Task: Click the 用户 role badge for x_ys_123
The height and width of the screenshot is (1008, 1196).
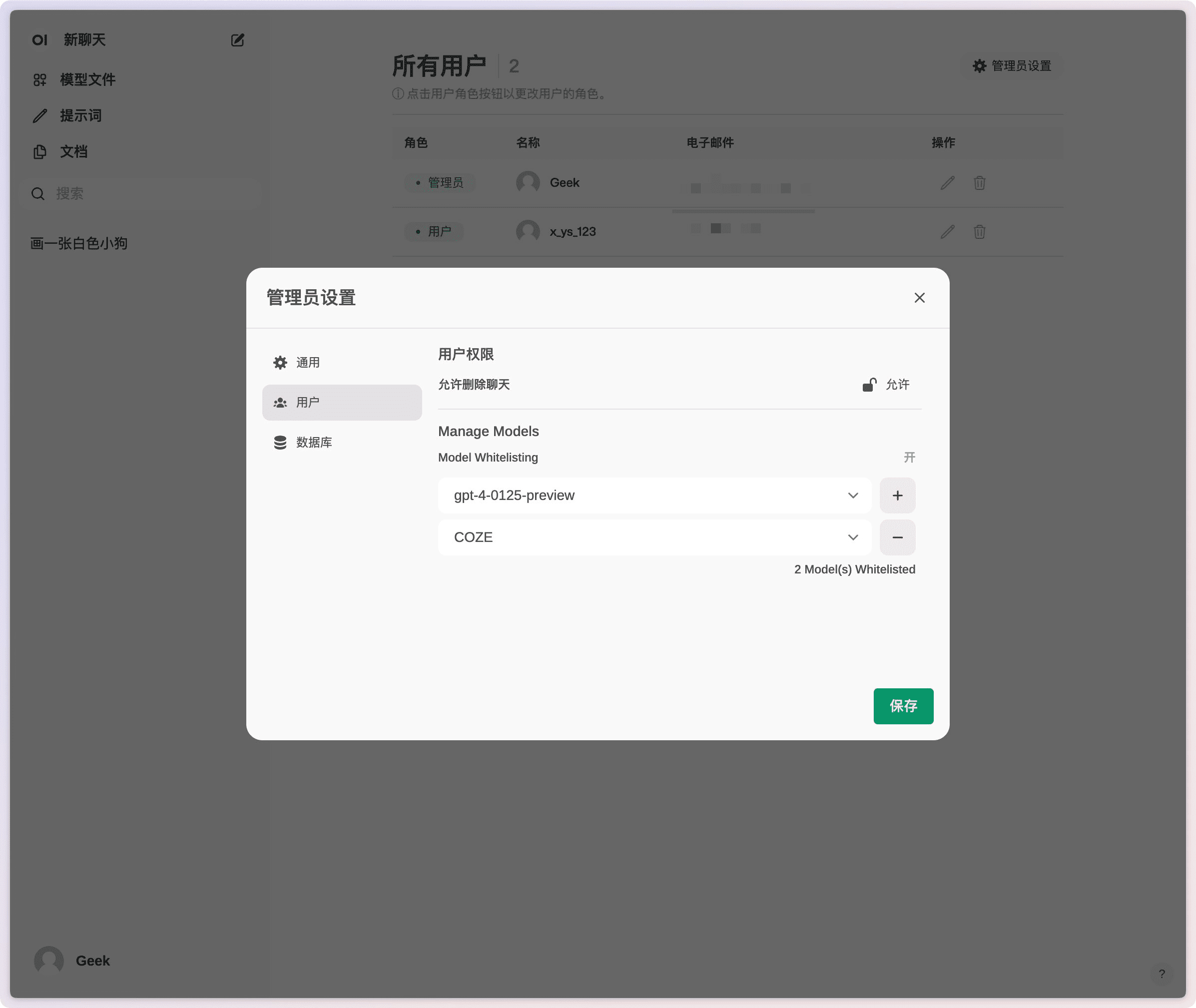Action: tap(433, 231)
